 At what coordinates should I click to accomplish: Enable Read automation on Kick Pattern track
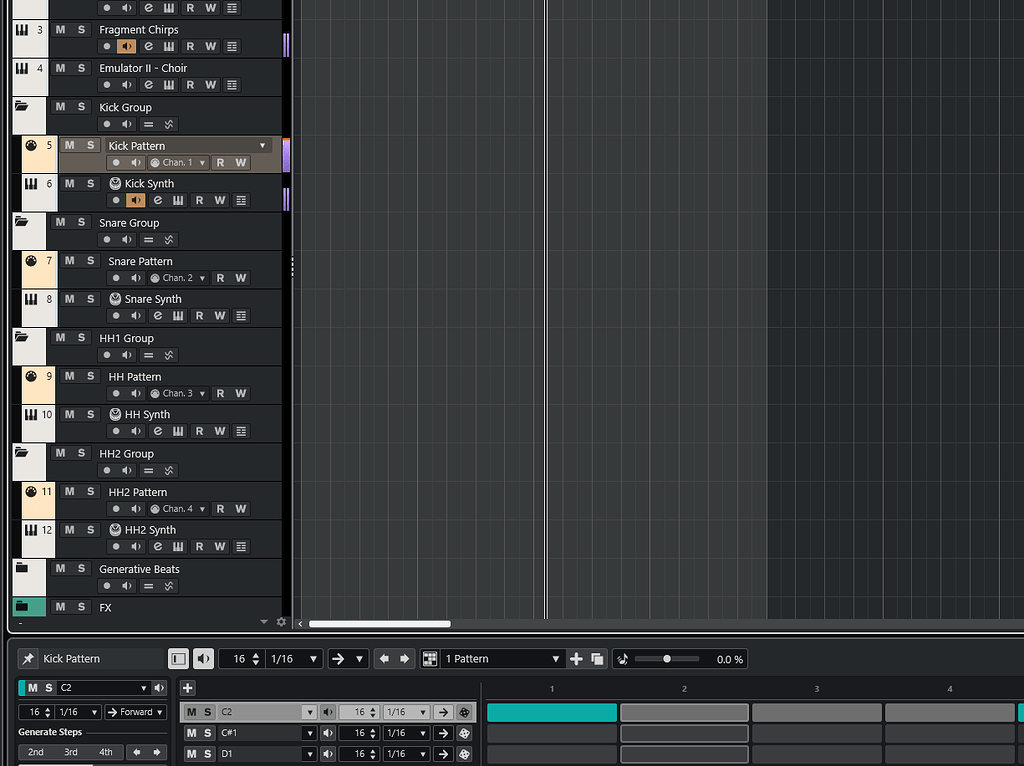pos(219,162)
